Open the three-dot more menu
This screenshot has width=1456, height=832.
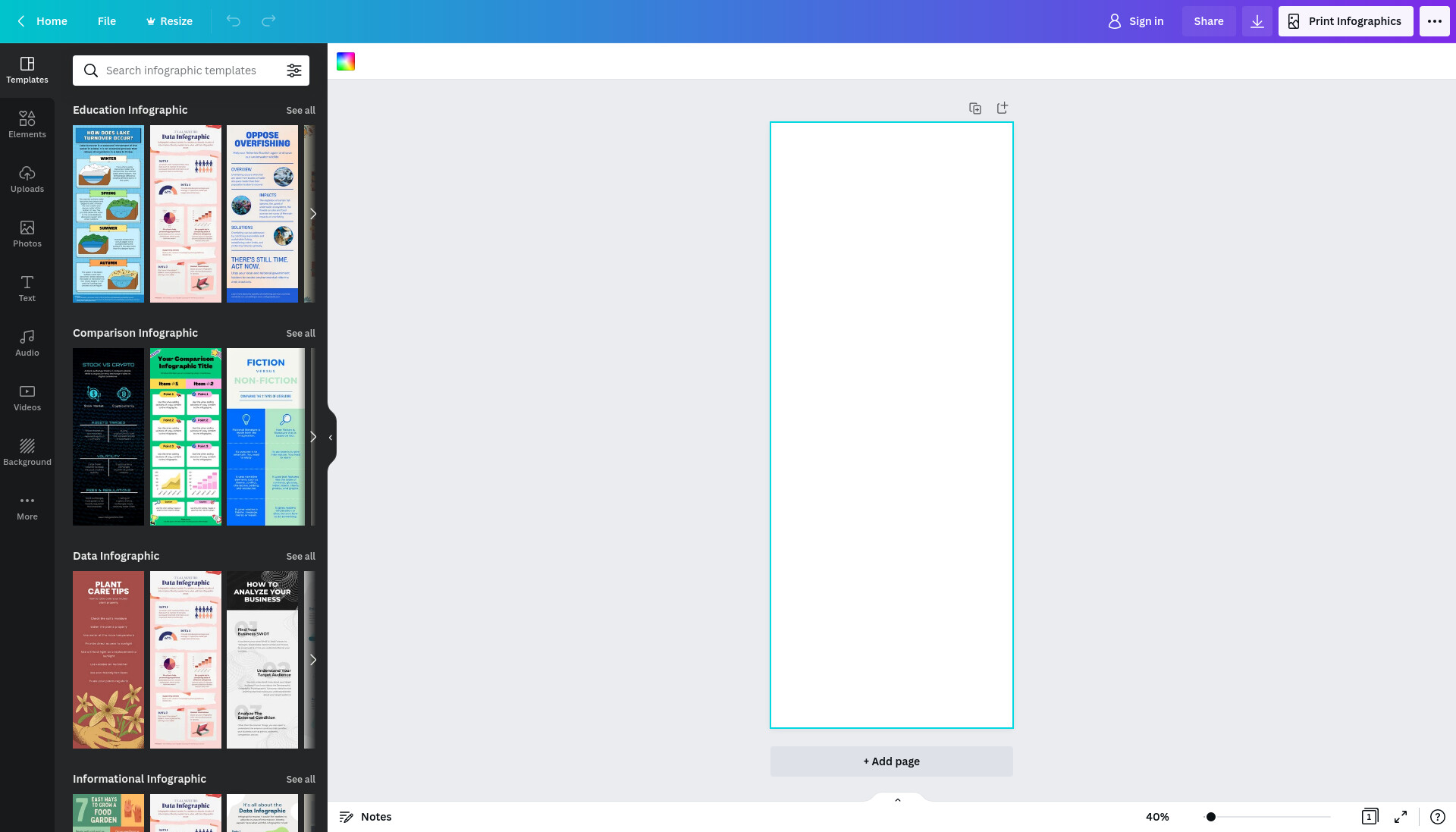[x=1435, y=21]
